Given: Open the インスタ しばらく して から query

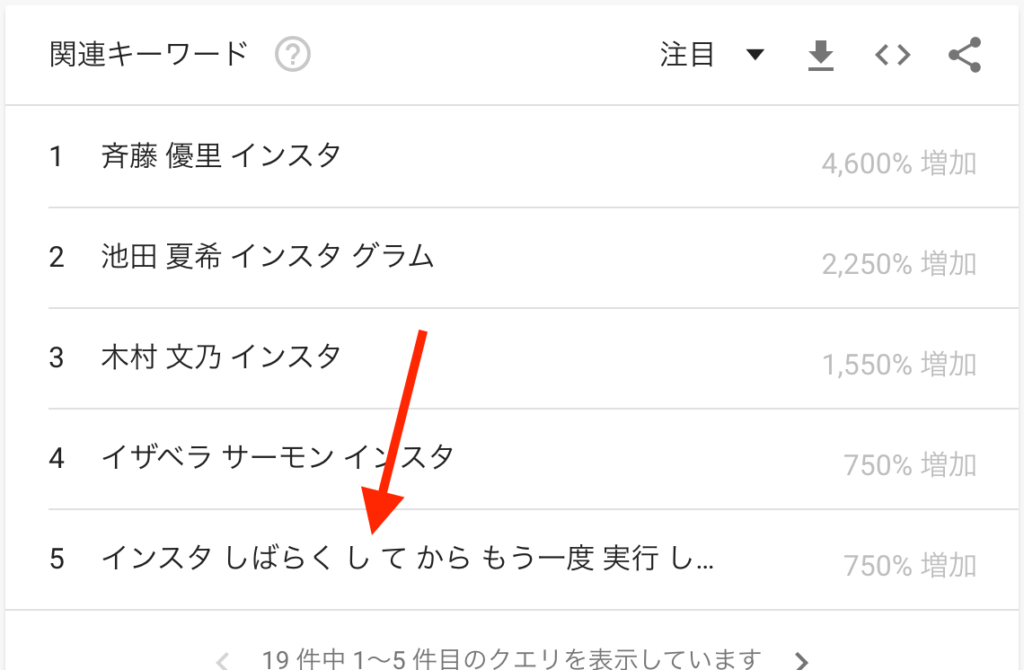Looking at the screenshot, I should [x=408, y=558].
